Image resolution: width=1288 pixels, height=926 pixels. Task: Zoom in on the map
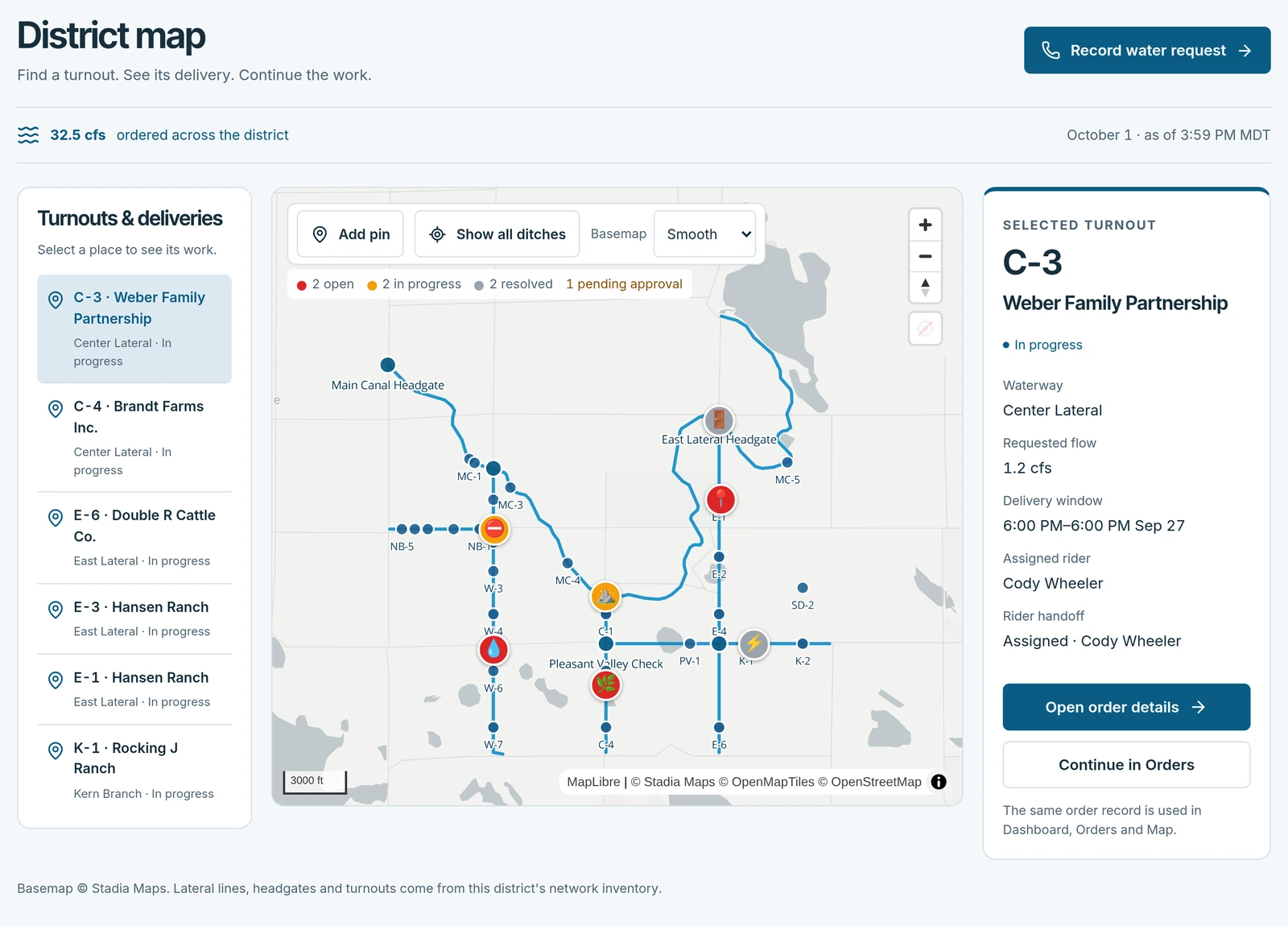(925, 225)
